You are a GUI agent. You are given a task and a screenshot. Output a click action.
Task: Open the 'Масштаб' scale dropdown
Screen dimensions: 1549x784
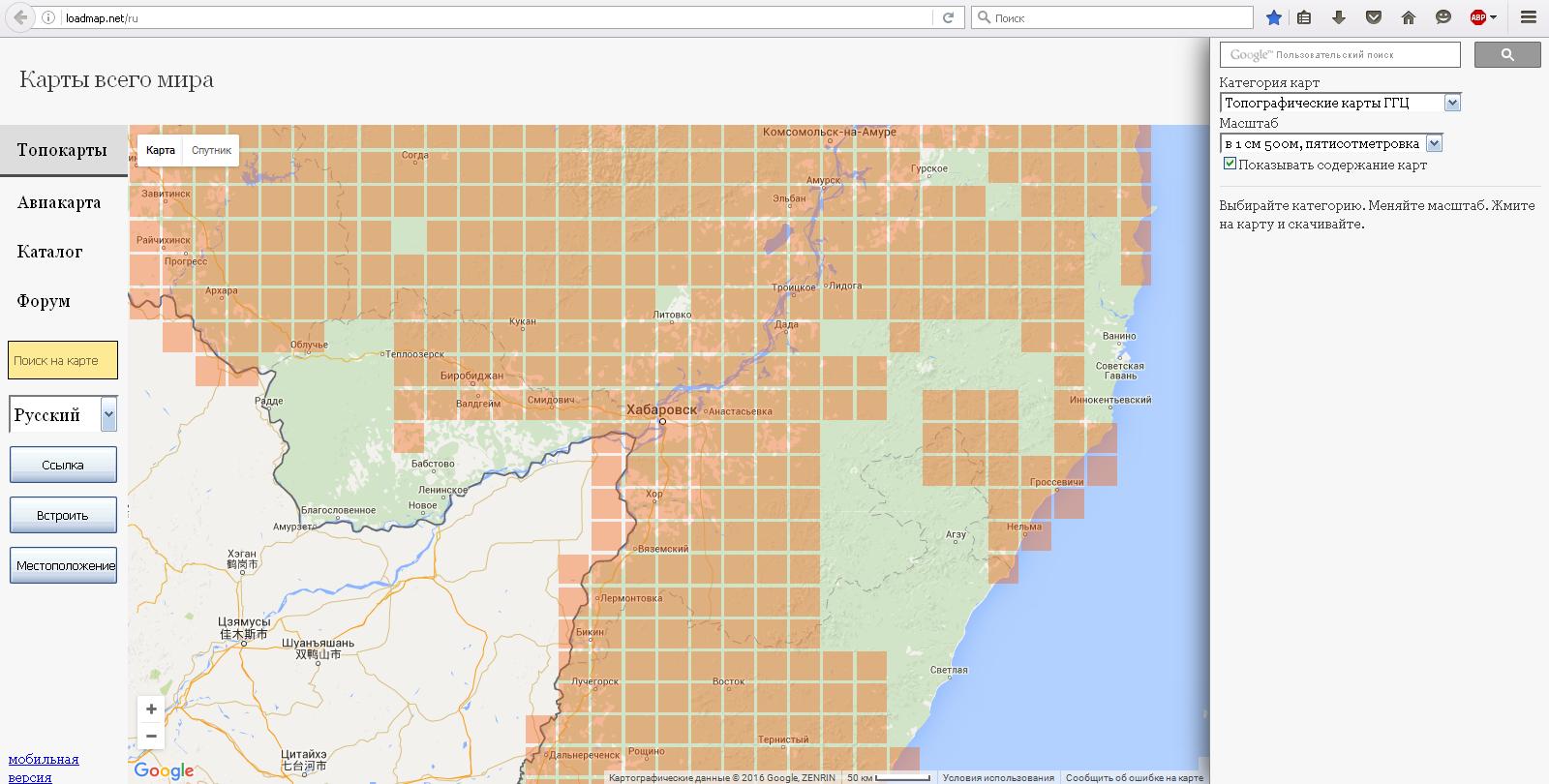point(1434,143)
